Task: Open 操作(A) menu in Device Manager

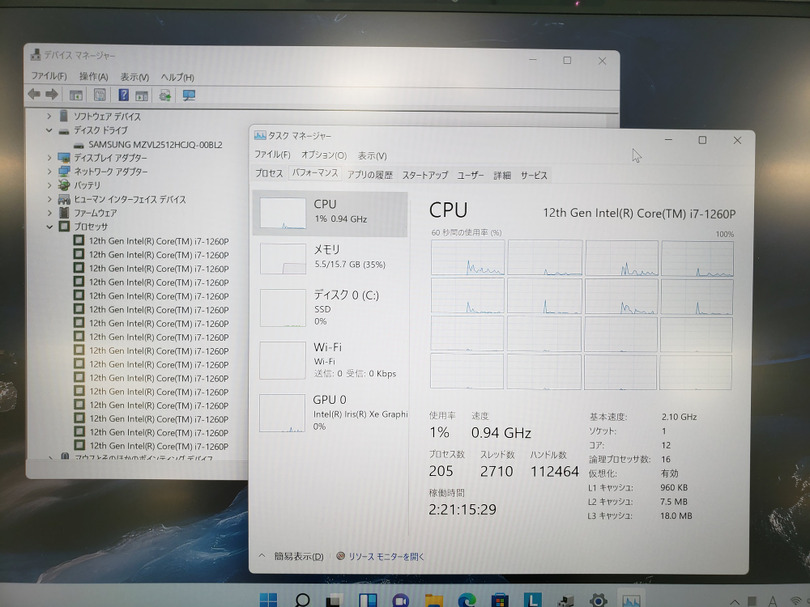Action: tap(94, 76)
